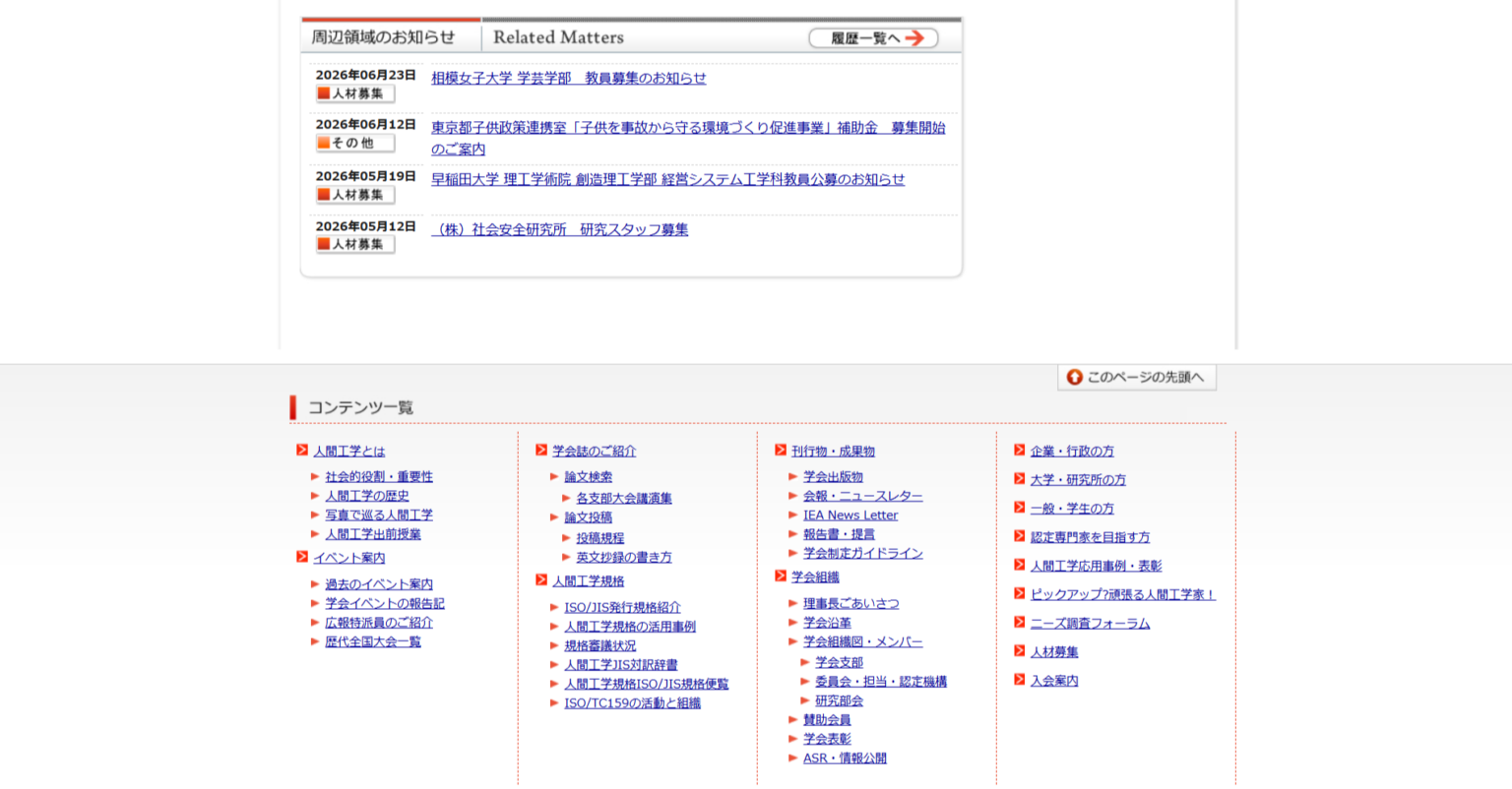The height and width of the screenshot is (789, 1512).
Task: Click red arrow icon beside イベント案内
Action: click(302, 557)
